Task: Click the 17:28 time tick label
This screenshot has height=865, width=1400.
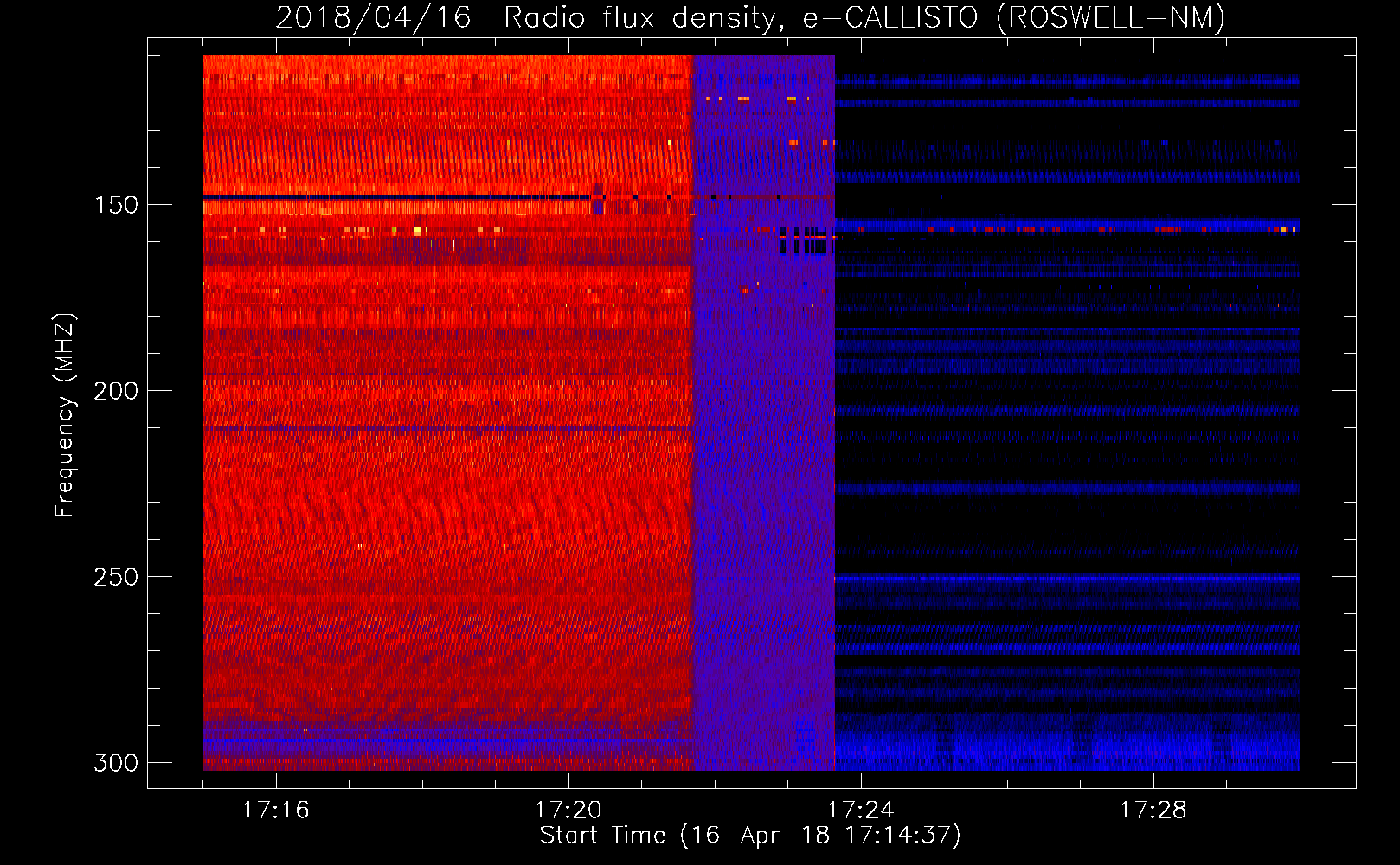Action: (x=1153, y=811)
